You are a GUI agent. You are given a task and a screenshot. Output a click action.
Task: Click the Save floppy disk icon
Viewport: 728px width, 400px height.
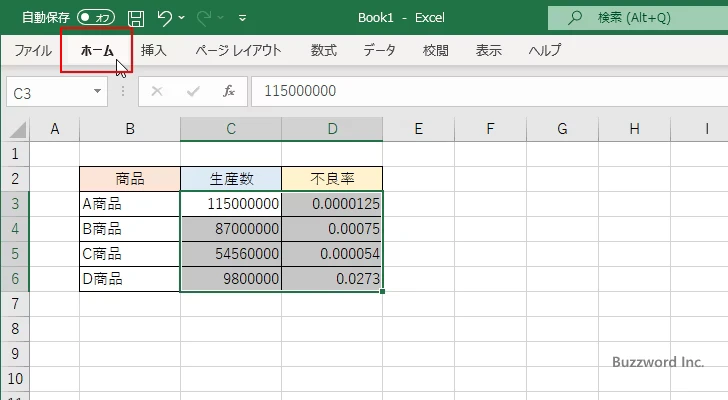pyautogui.click(x=136, y=18)
